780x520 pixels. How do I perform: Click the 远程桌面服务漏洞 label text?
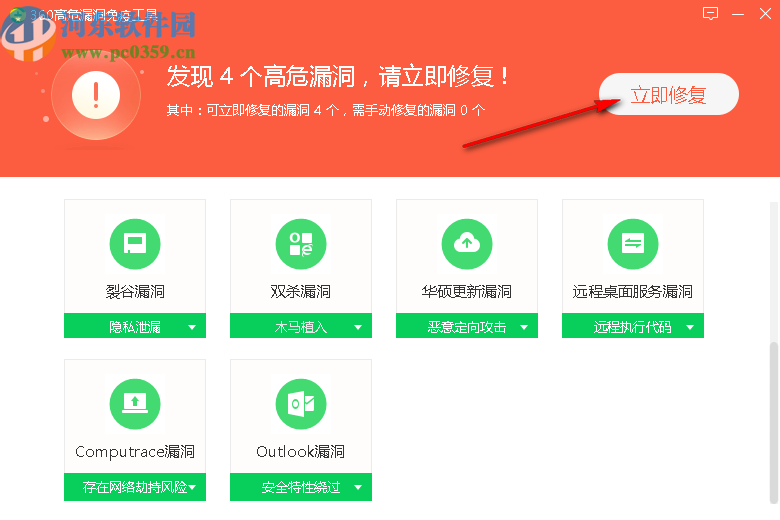point(632,291)
